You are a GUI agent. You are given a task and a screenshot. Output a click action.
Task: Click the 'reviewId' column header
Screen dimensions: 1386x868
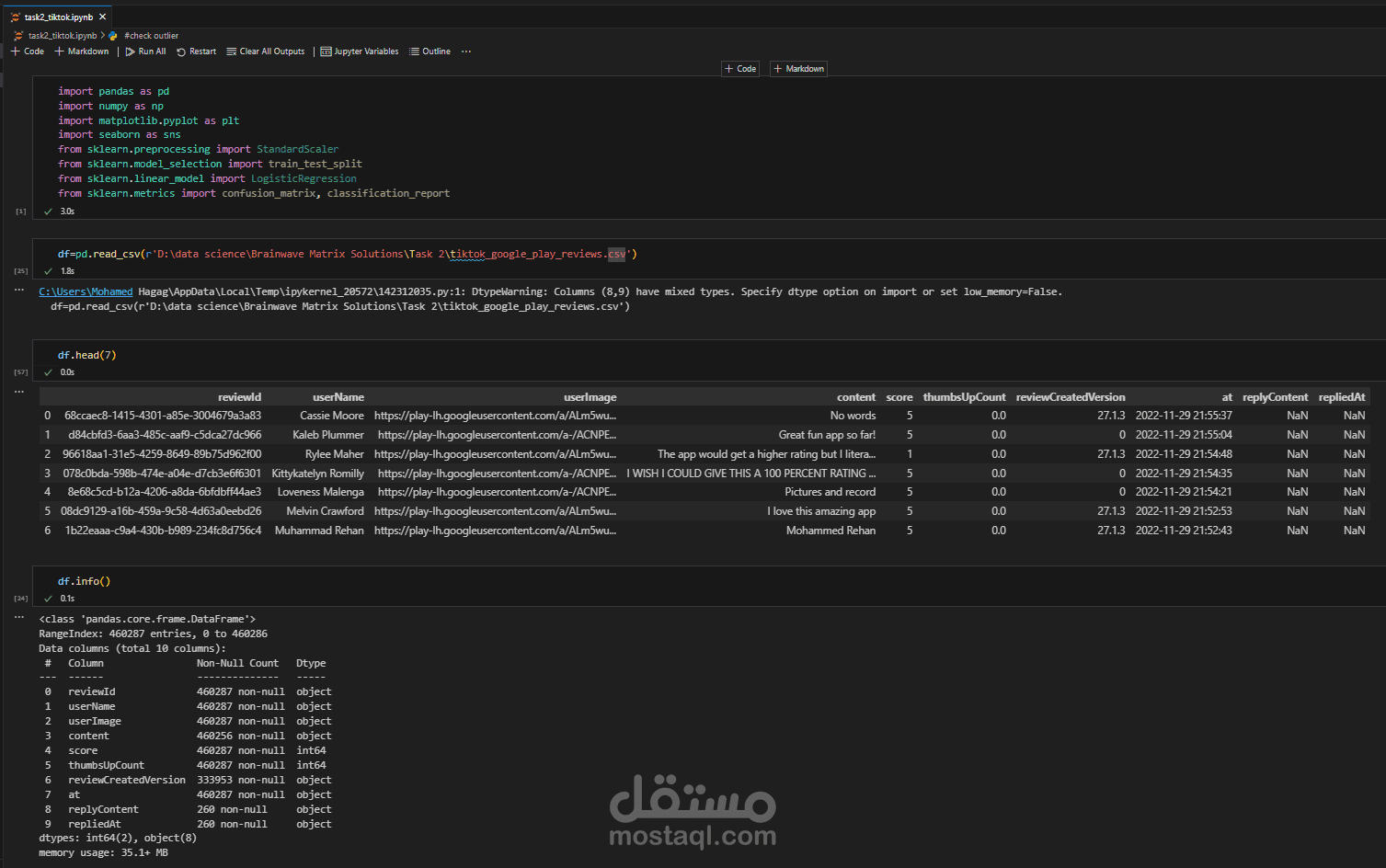click(x=239, y=397)
